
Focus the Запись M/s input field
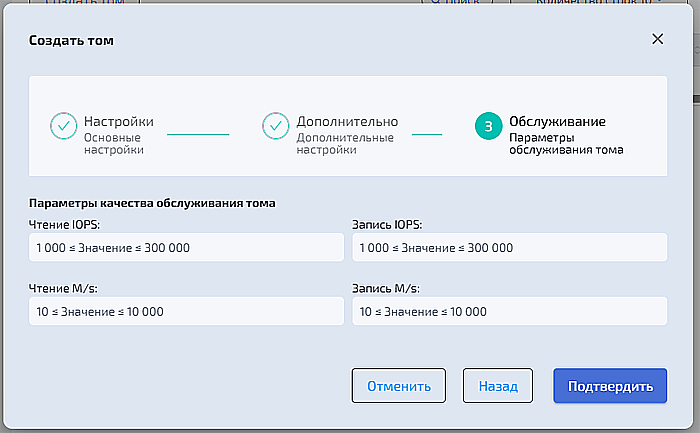(509, 311)
